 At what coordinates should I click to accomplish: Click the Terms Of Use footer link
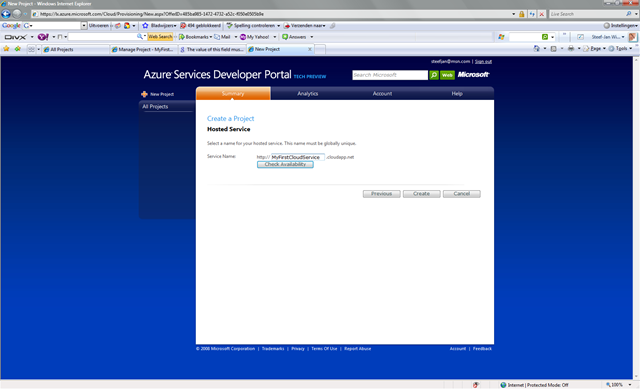(x=324, y=349)
